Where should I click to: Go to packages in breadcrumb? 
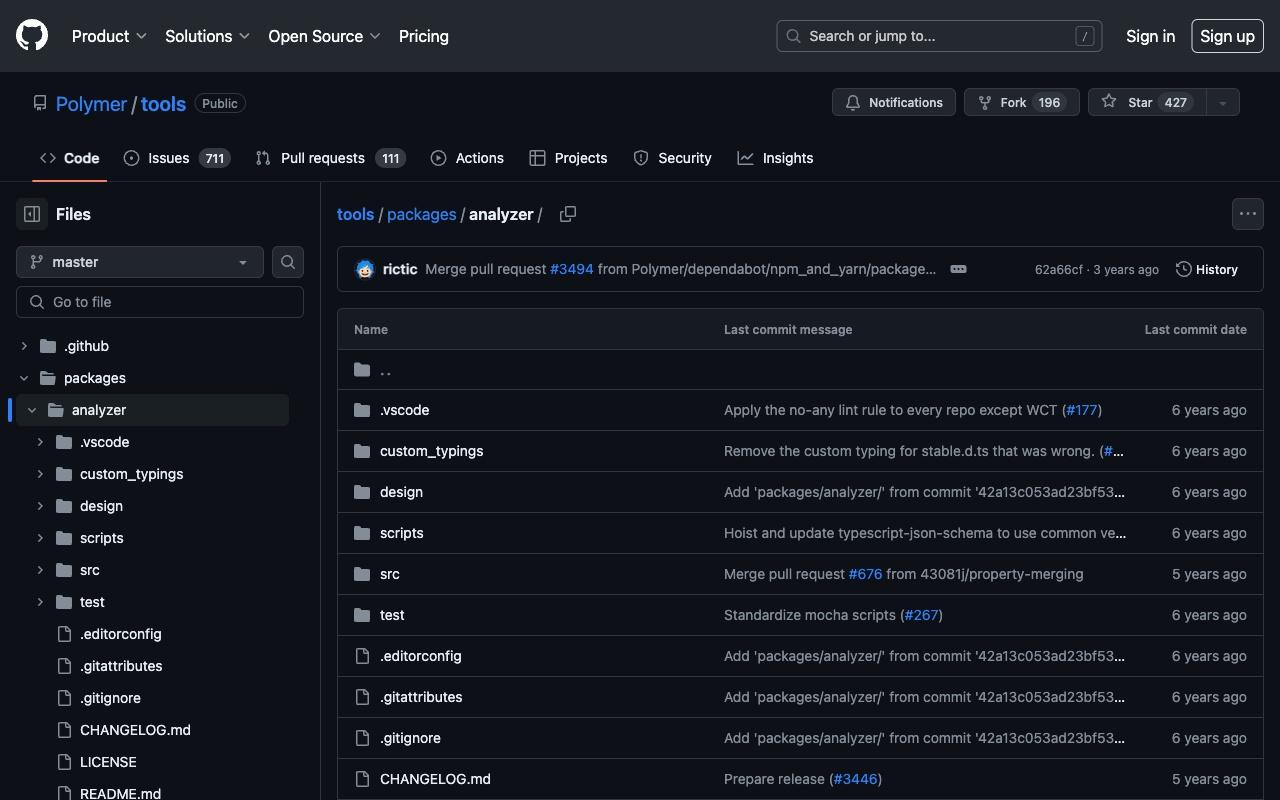[421, 214]
